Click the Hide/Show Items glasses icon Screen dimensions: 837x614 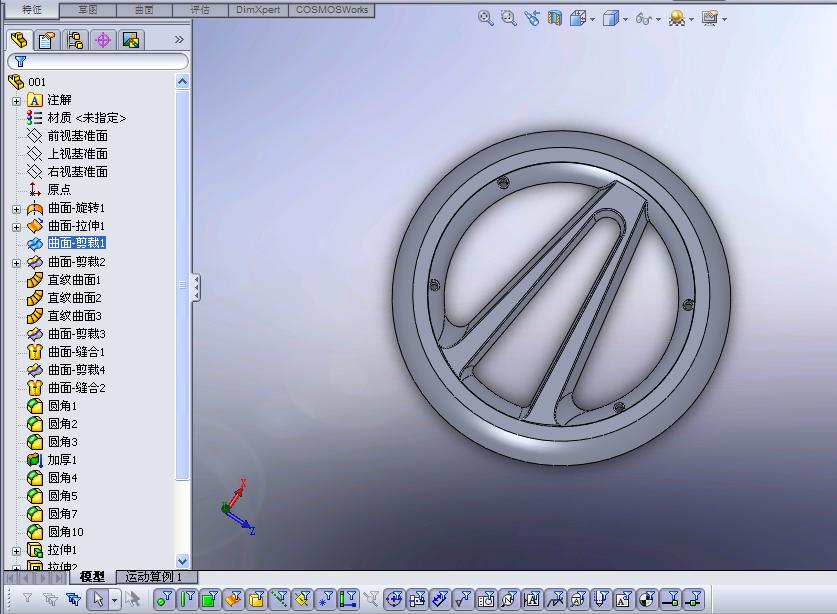point(644,19)
